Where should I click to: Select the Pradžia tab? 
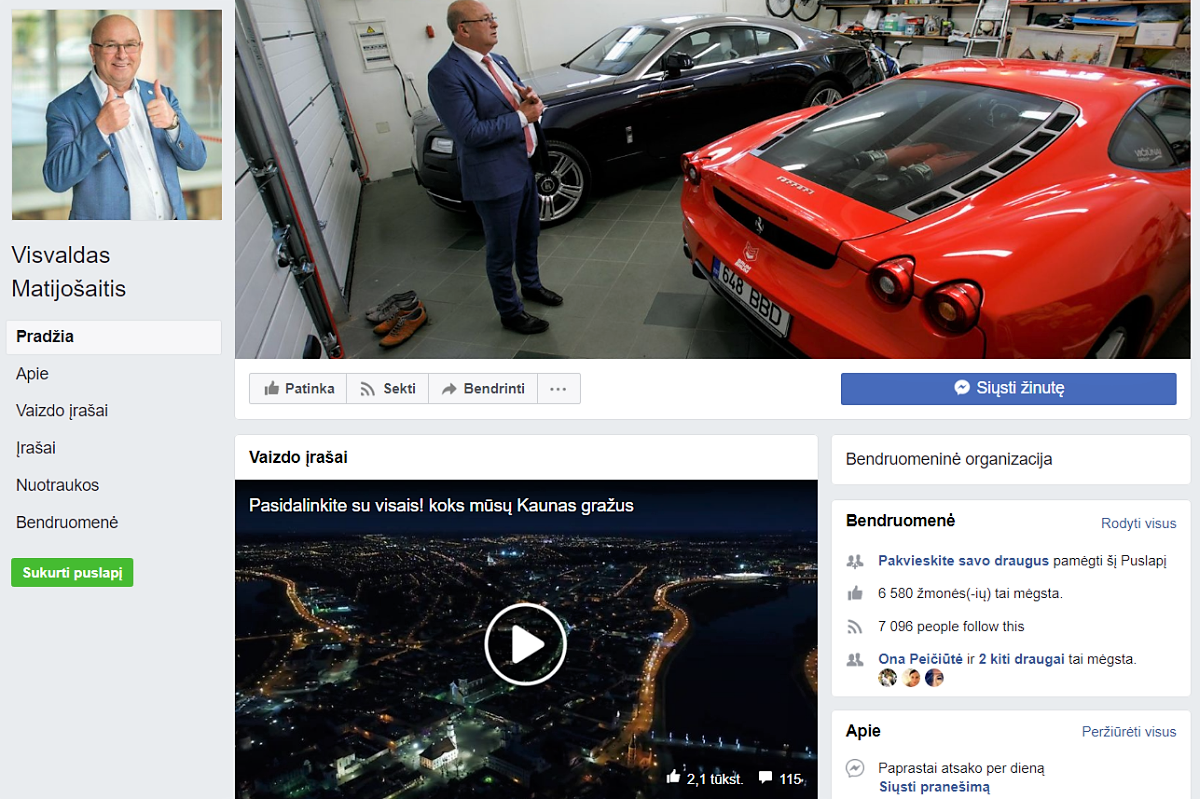pyautogui.click(x=113, y=337)
